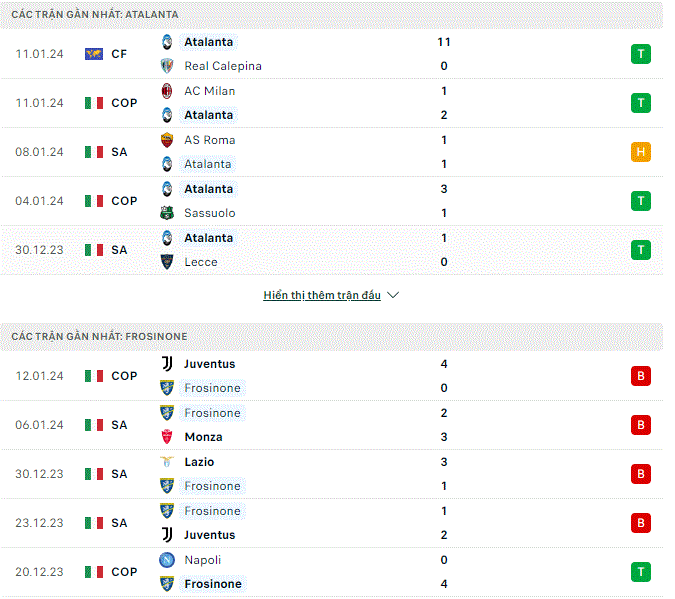Click the red B badge for Frosinone vs Monza

click(x=641, y=425)
